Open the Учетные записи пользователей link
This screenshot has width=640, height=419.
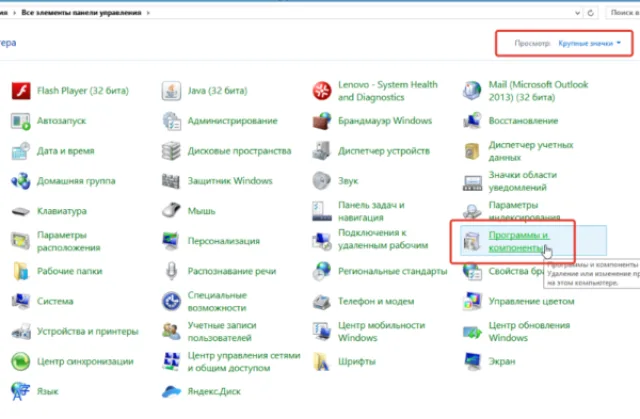222,331
